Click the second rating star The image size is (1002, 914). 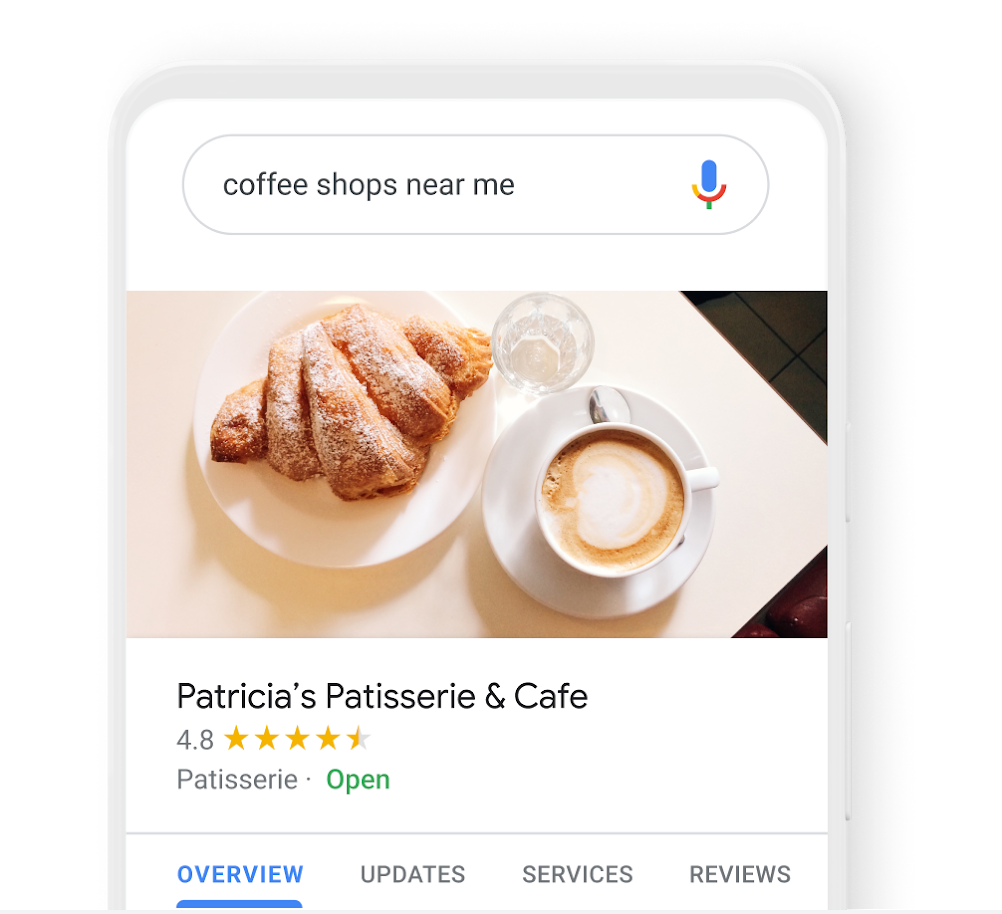tap(267, 738)
